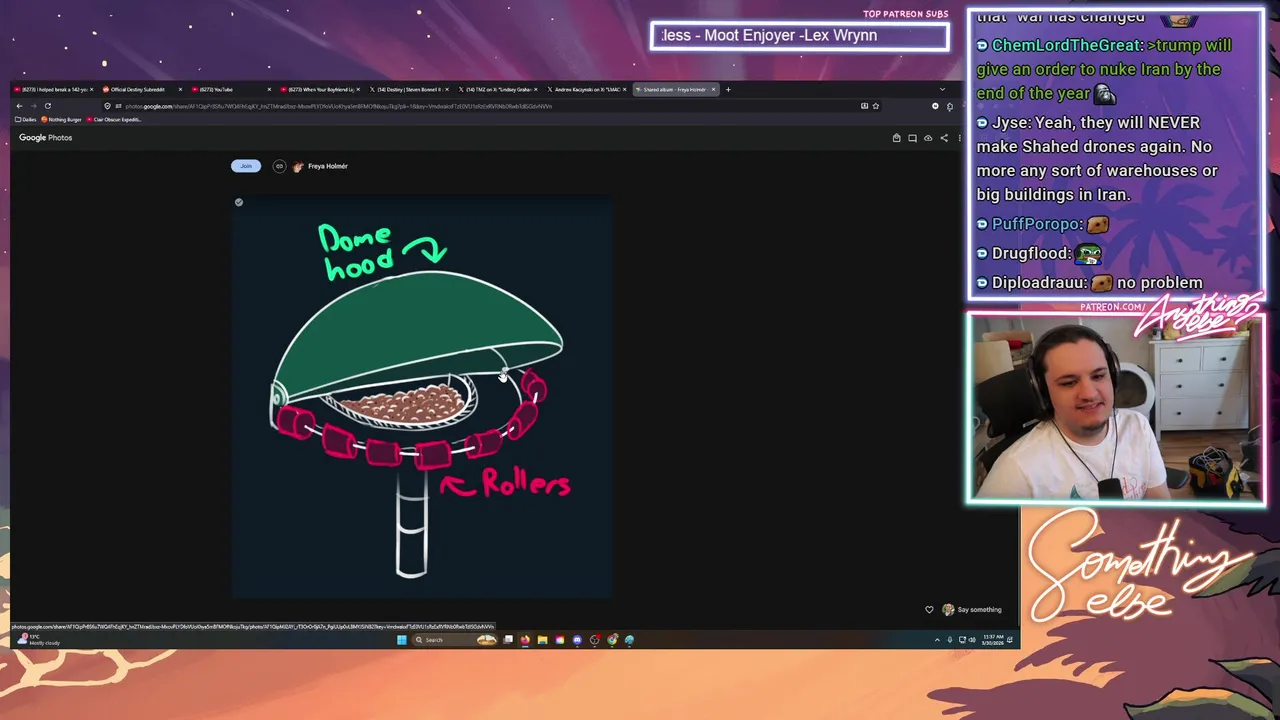Click ChemLordTheGreat username in chat

coord(1066,45)
